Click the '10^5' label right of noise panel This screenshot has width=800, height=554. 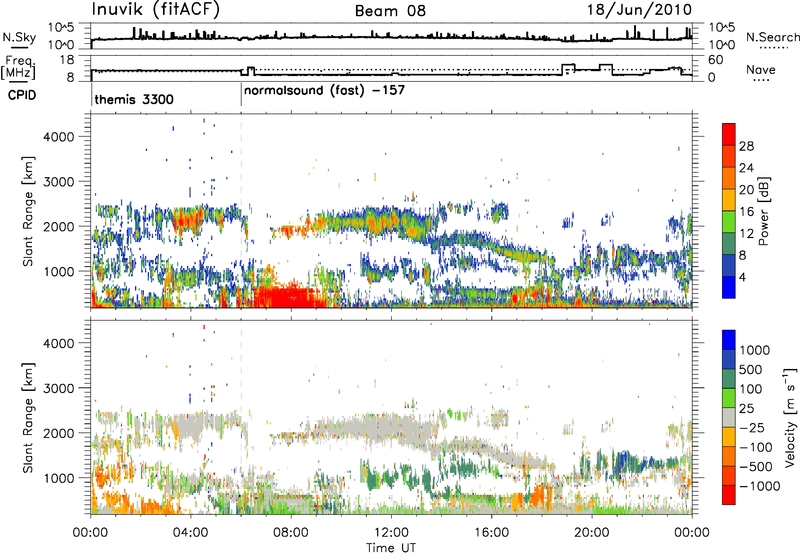722,27
